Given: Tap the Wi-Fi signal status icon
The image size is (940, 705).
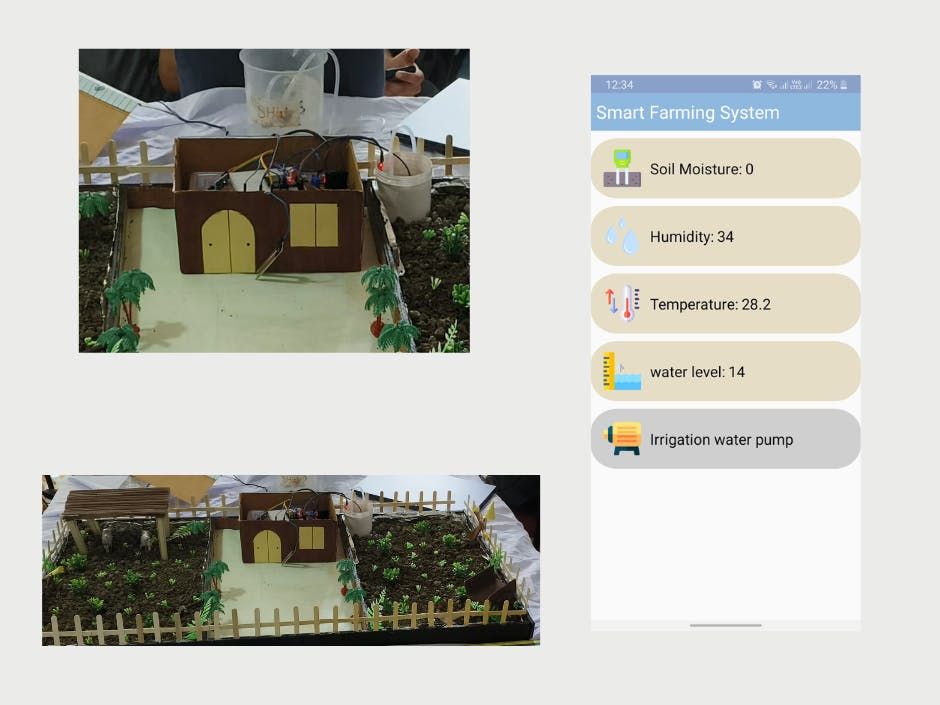Looking at the screenshot, I should click(x=772, y=85).
